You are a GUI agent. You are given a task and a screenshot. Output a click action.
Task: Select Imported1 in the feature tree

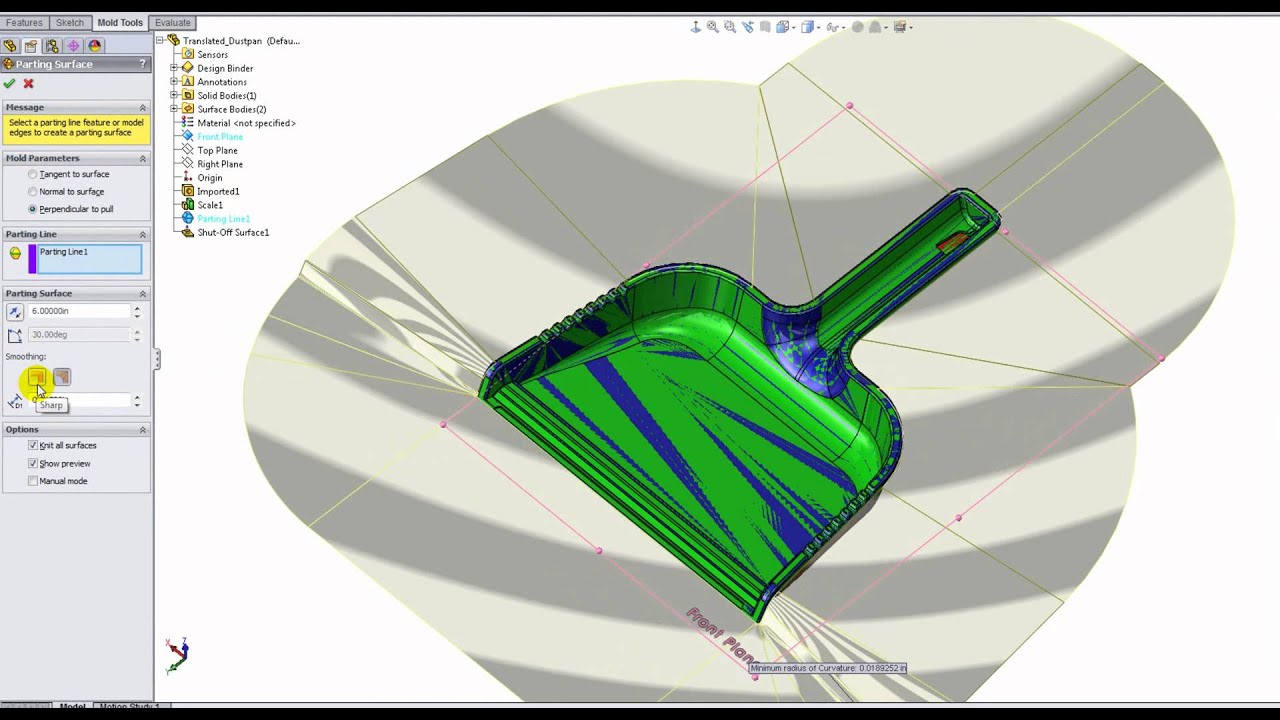coord(218,191)
